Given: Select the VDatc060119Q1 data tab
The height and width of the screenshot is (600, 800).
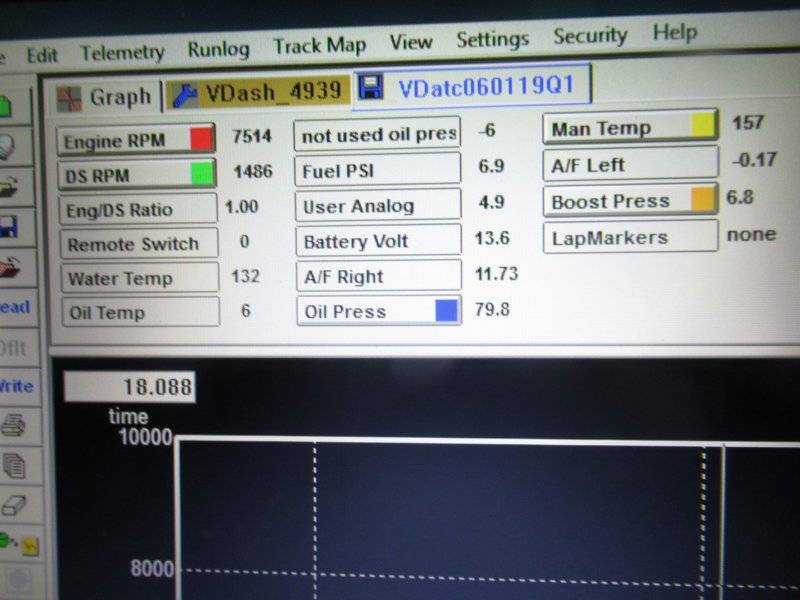Looking at the screenshot, I should pos(472,87).
